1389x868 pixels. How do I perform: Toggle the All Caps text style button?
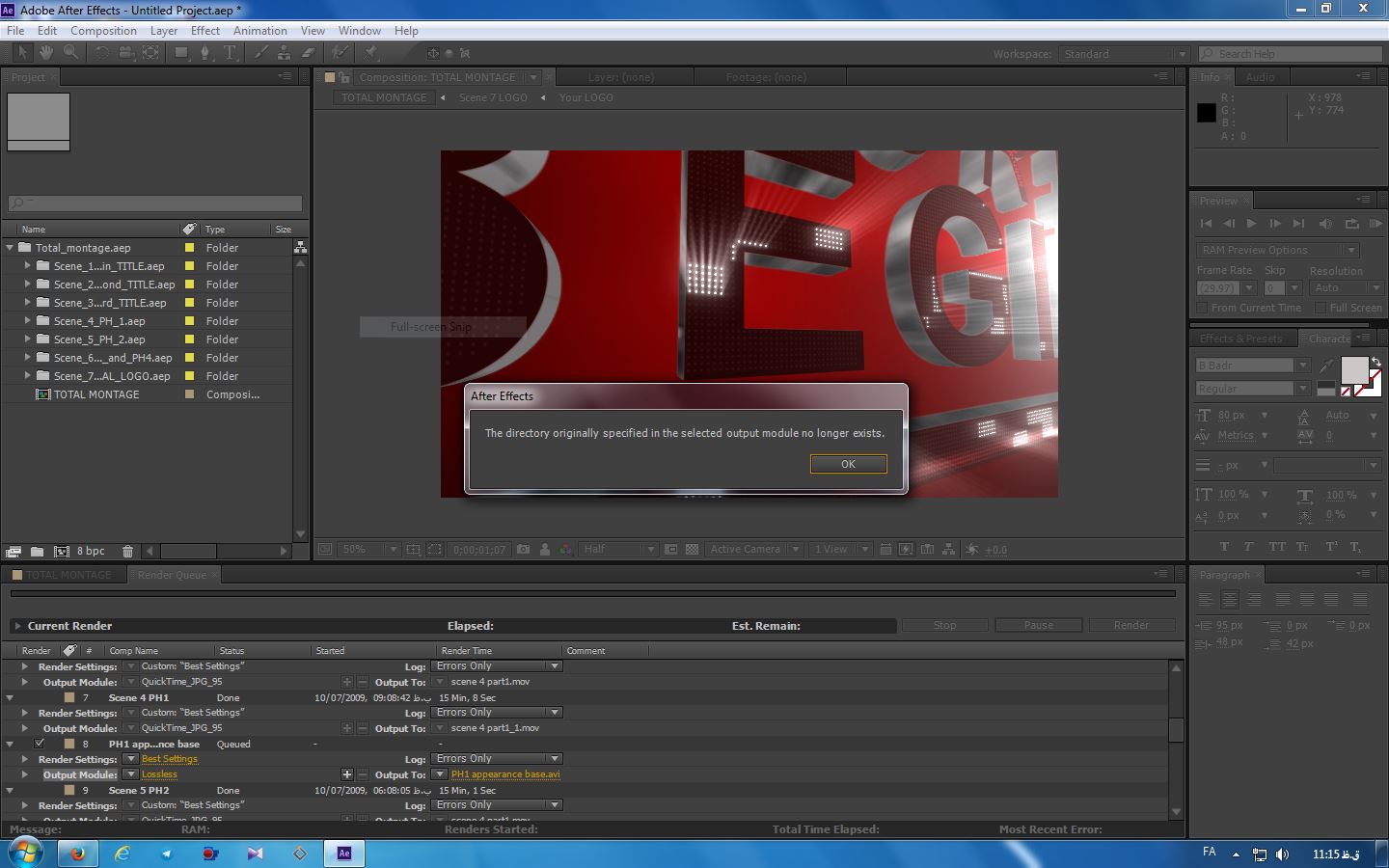tap(1277, 547)
